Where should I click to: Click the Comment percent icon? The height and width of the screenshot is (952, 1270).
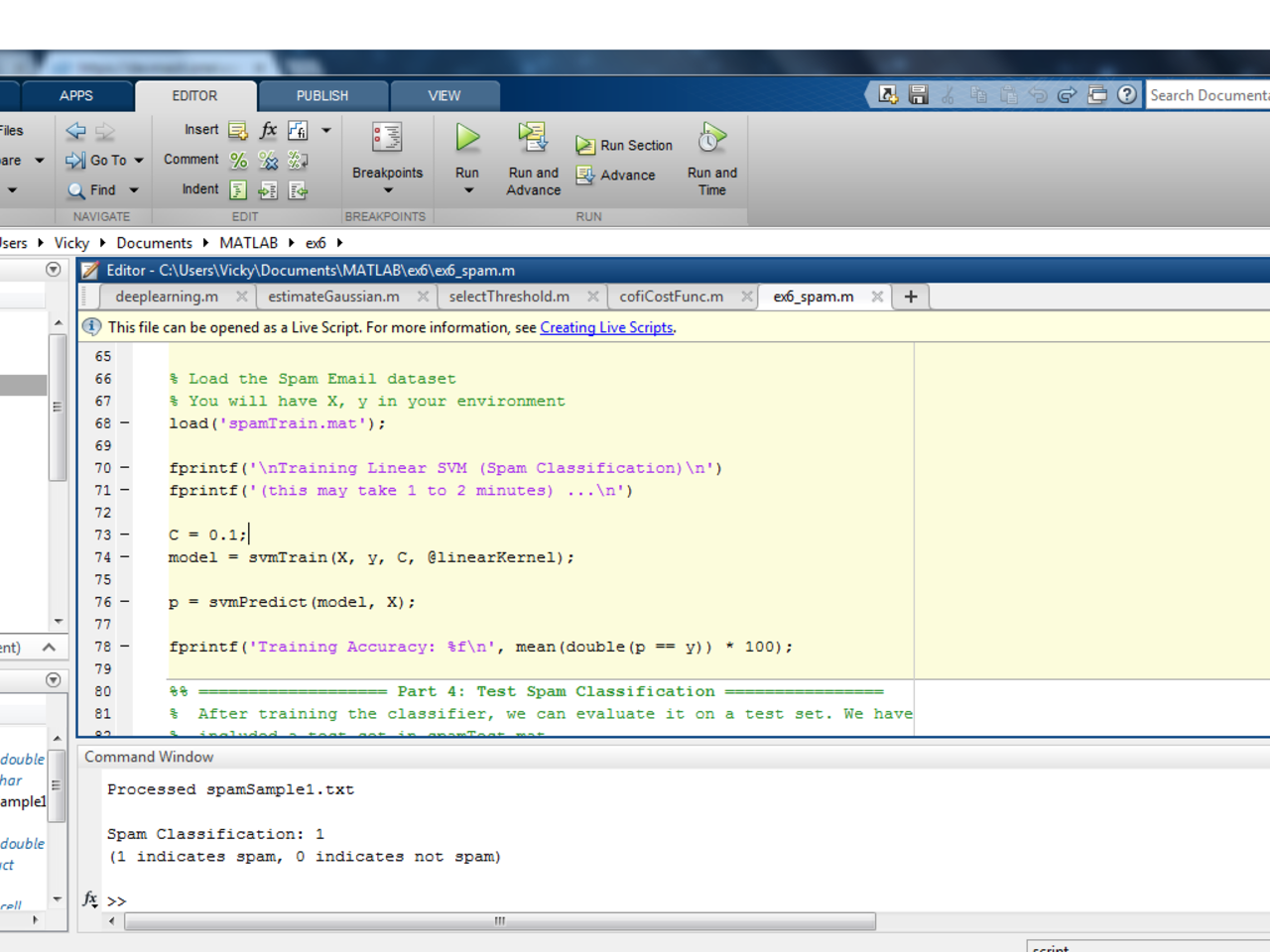tap(238, 160)
